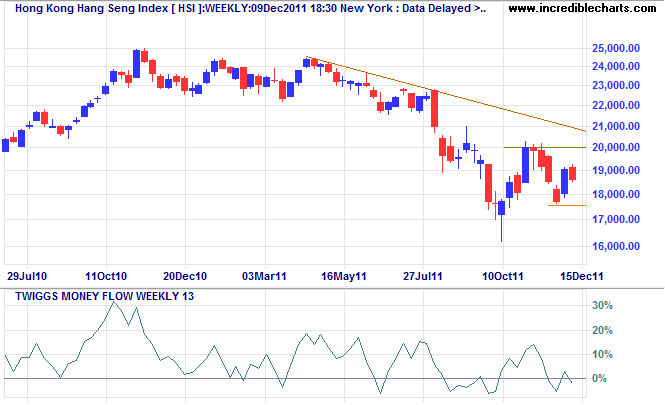Click the 19,000.00 price axis label

point(616,170)
